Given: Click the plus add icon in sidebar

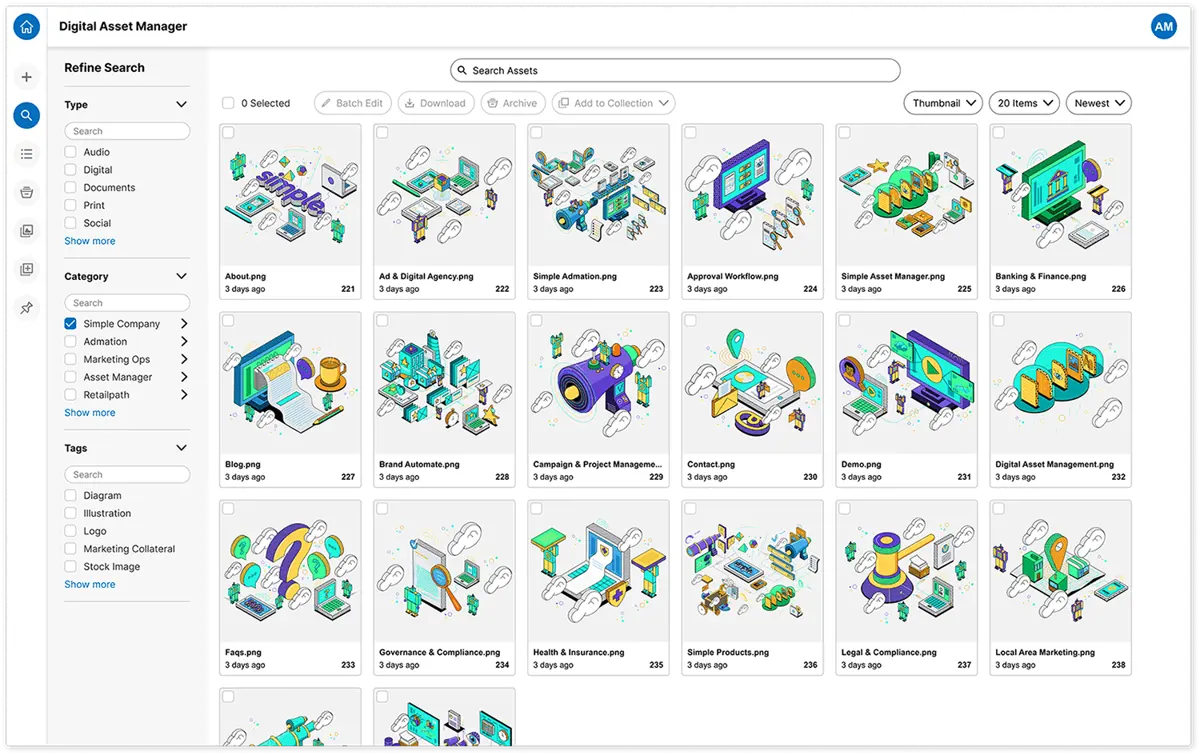Looking at the screenshot, I should tap(27, 77).
